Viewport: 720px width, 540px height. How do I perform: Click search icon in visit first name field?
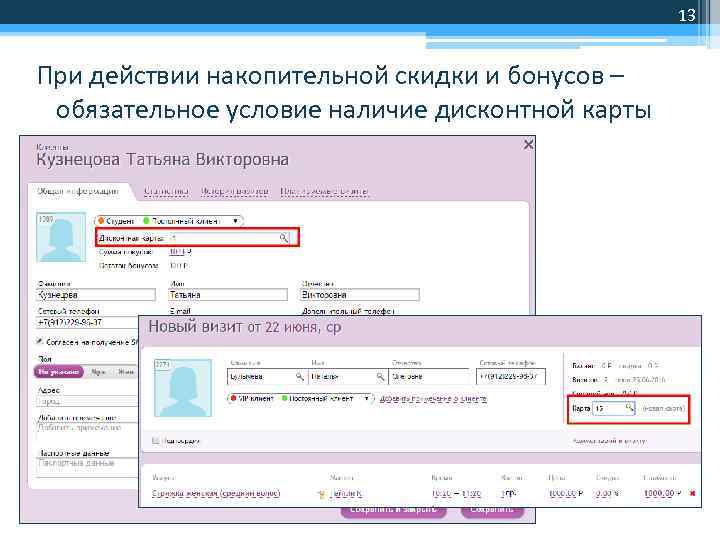[x=380, y=377]
